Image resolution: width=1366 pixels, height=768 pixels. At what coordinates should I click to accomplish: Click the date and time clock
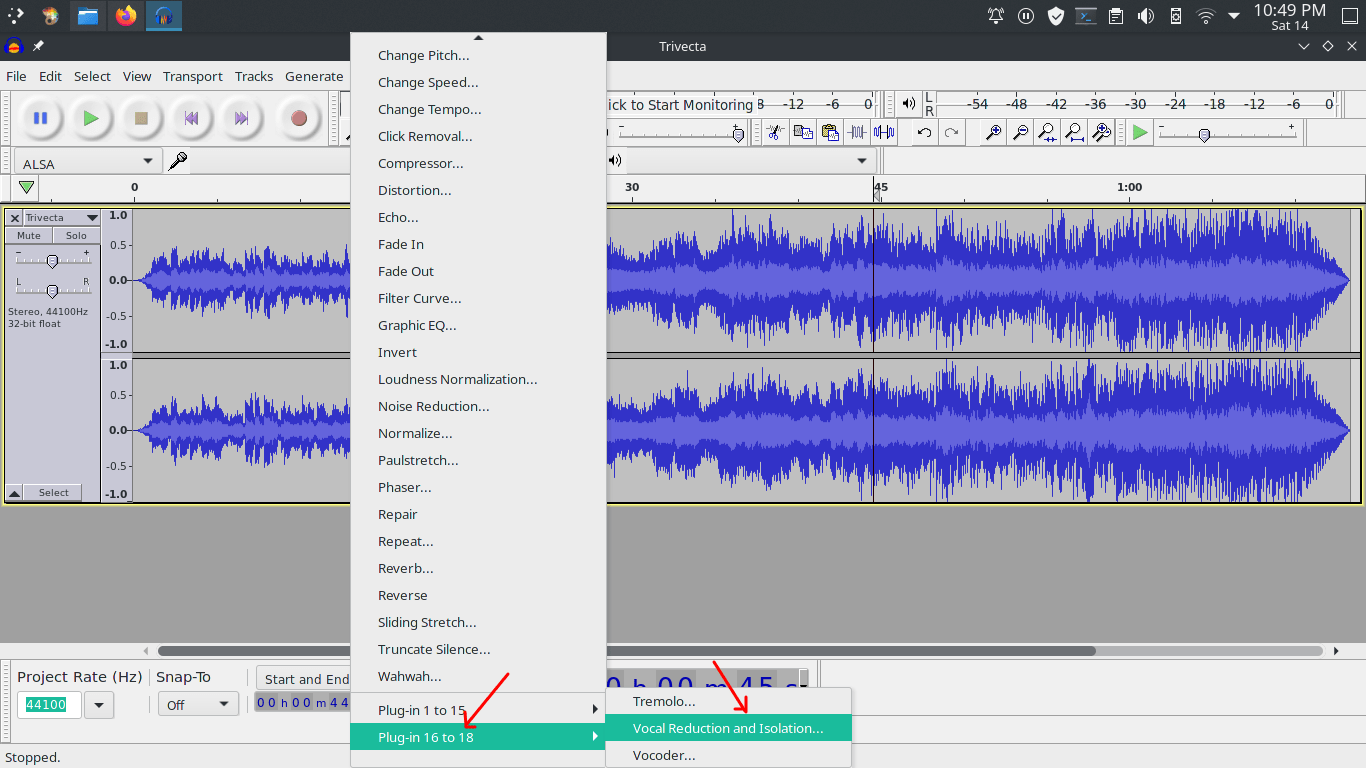[x=1289, y=16]
